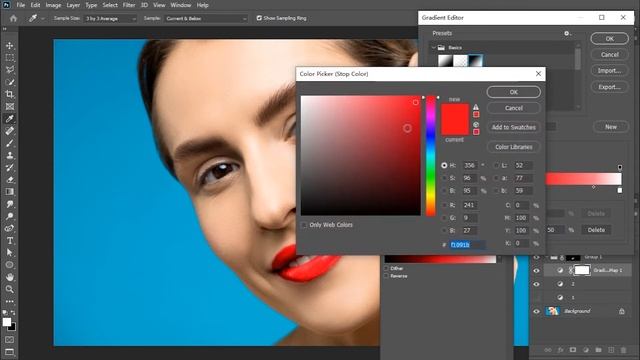This screenshot has width=640, height=360.
Task: Collapse the Basics presets folder
Action: [433, 47]
